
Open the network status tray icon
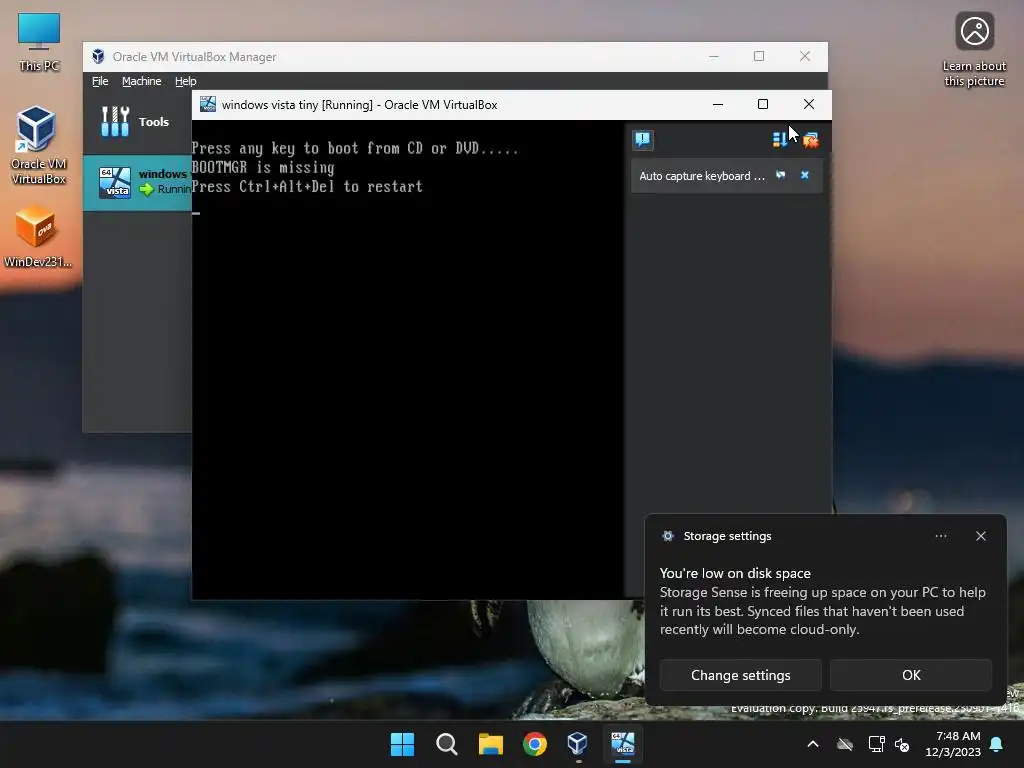tap(876, 744)
